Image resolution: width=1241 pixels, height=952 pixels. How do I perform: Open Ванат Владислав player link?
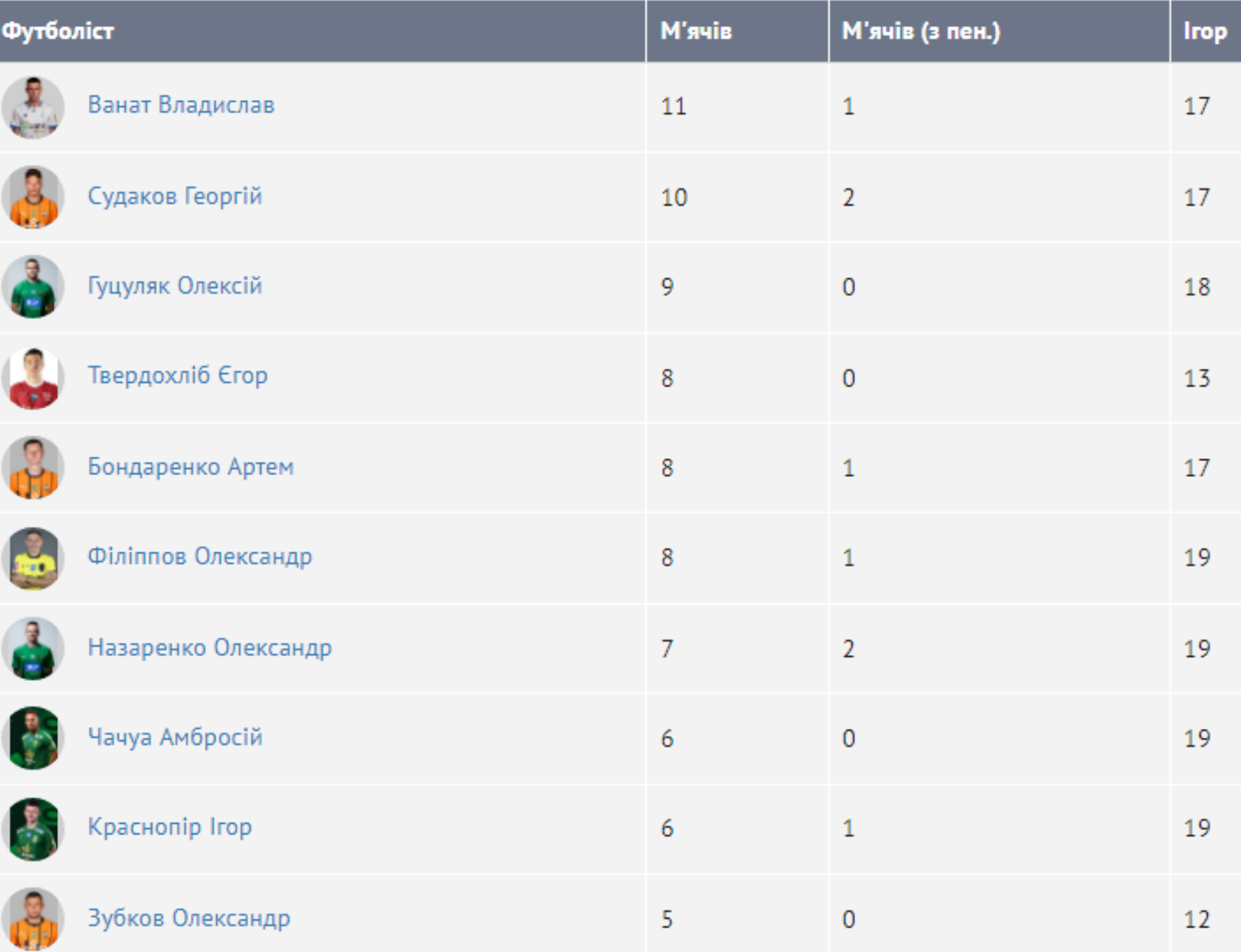pyautogui.click(x=181, y=105)
